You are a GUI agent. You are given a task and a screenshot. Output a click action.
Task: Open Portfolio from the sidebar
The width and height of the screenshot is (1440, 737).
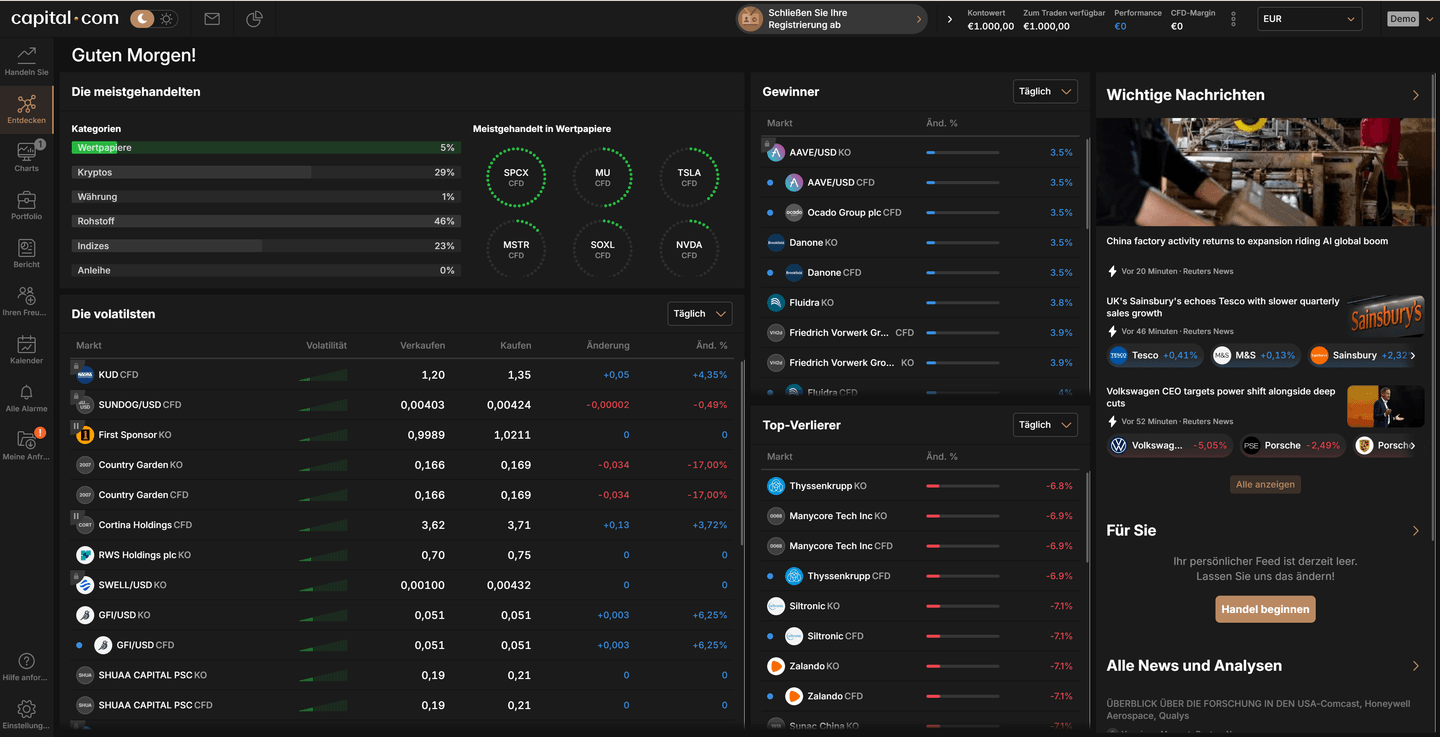click(26, 204)
